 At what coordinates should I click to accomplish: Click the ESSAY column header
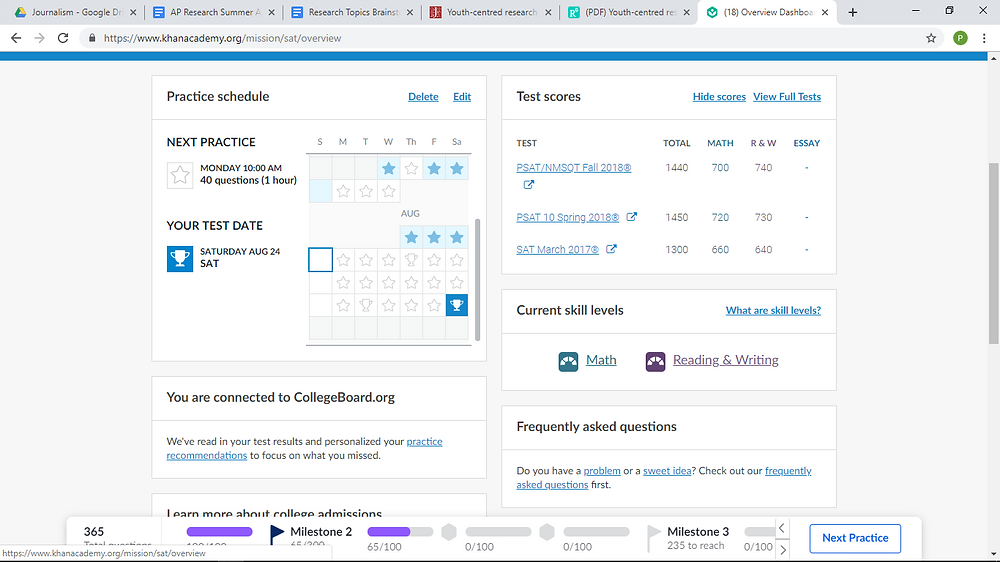806,143
